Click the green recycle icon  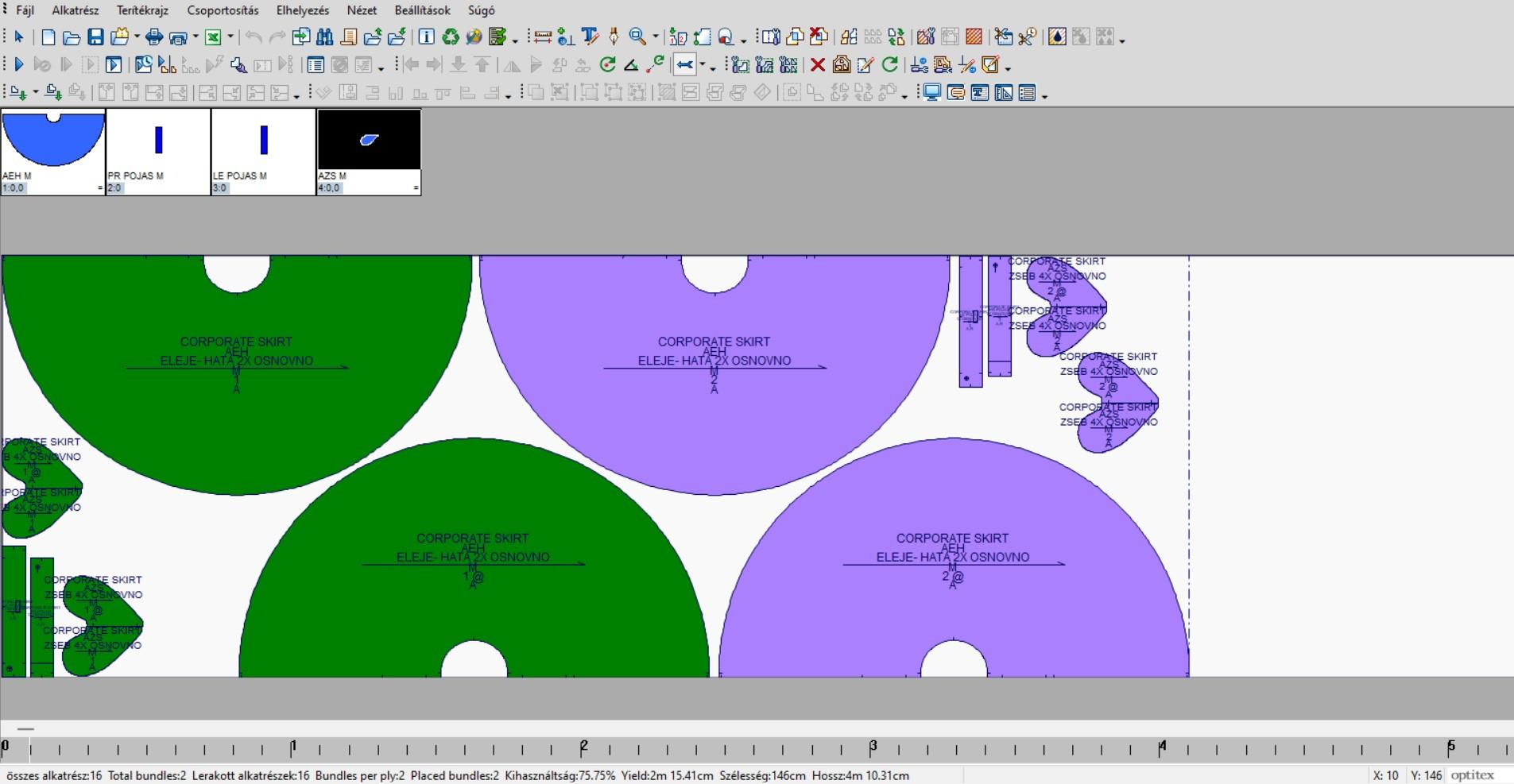coord(451,37)
